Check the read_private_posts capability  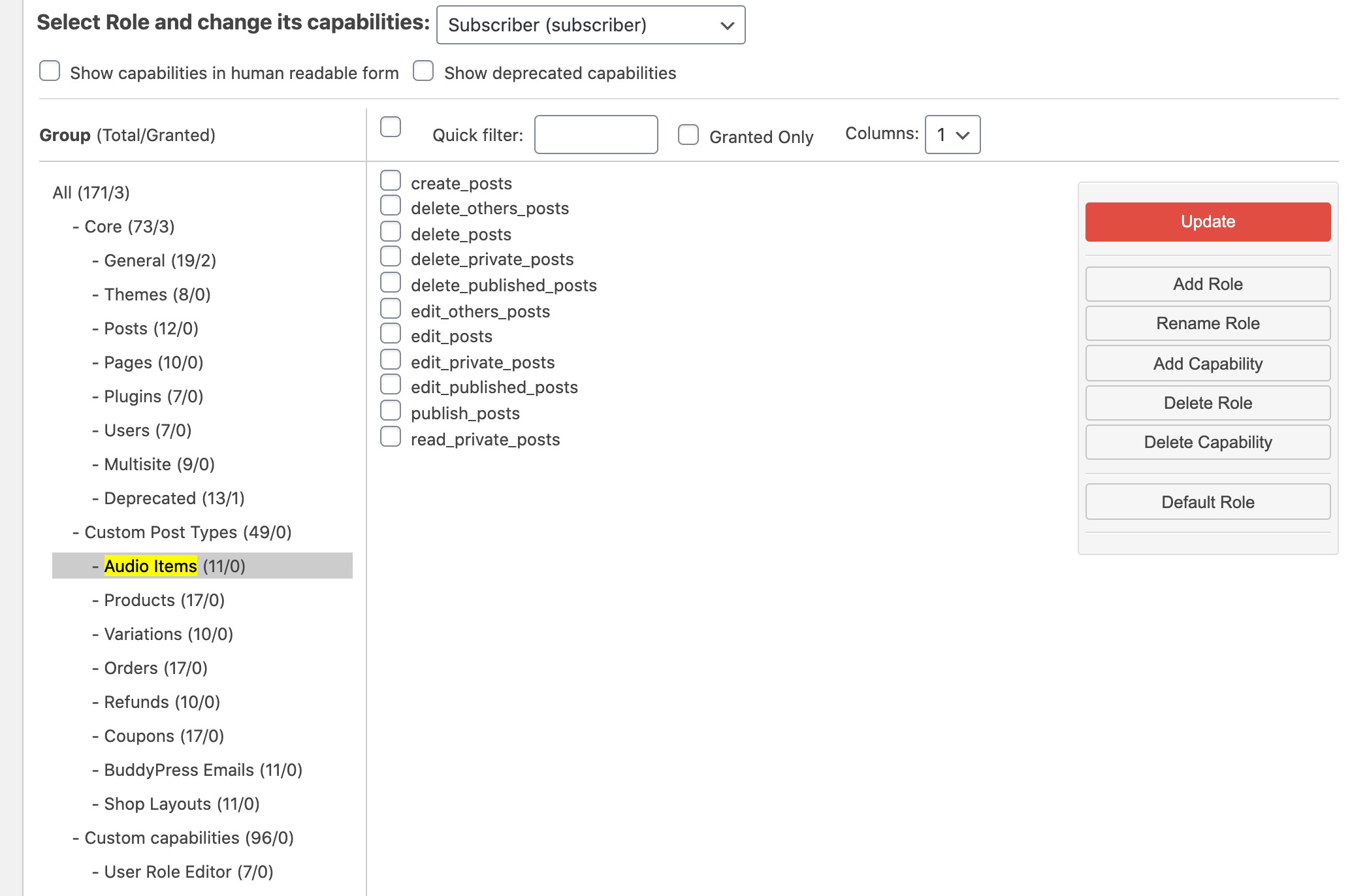click(391, 436)
